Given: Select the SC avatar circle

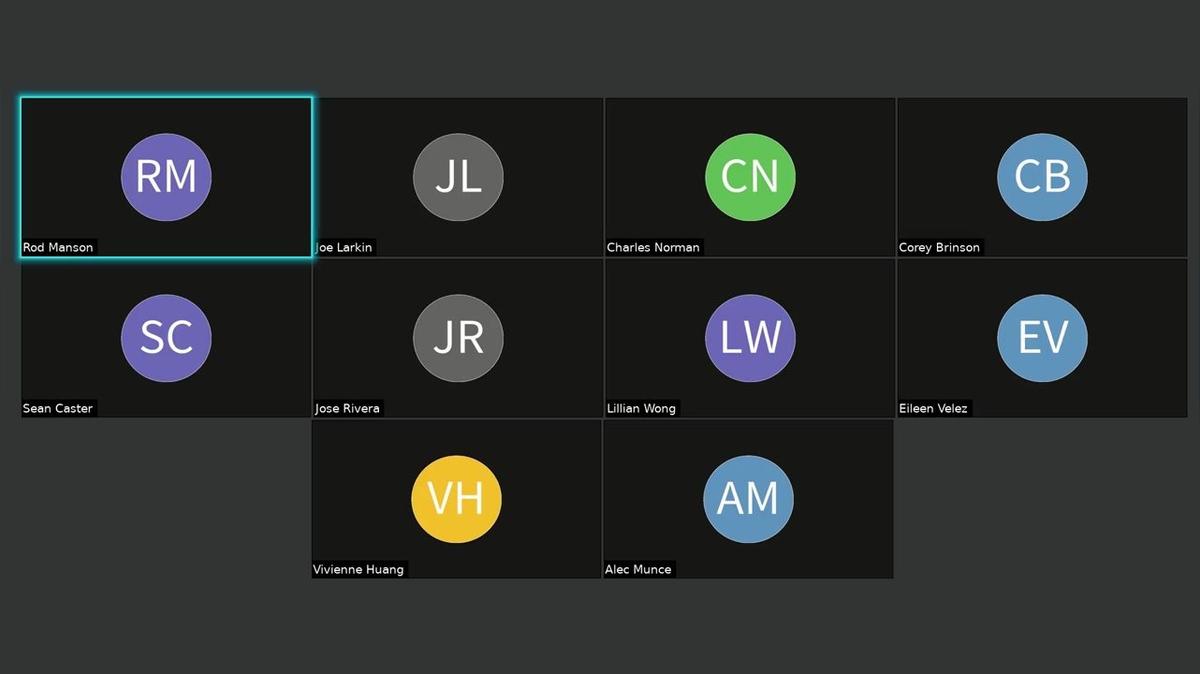Looking at the screenshot, I should point(166,338).
